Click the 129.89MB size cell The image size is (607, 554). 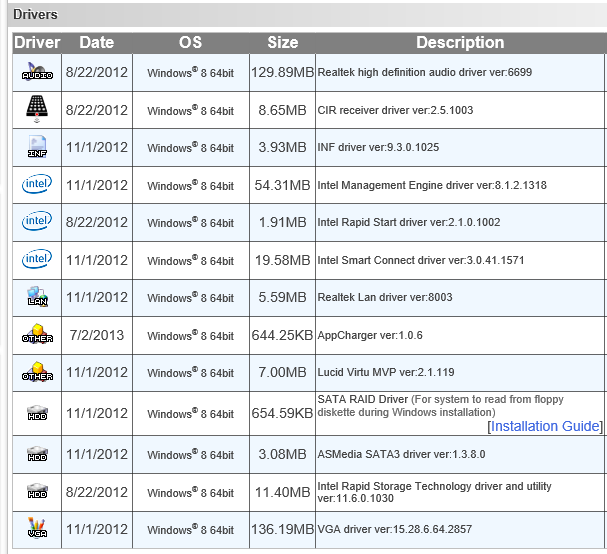(283, 72)
